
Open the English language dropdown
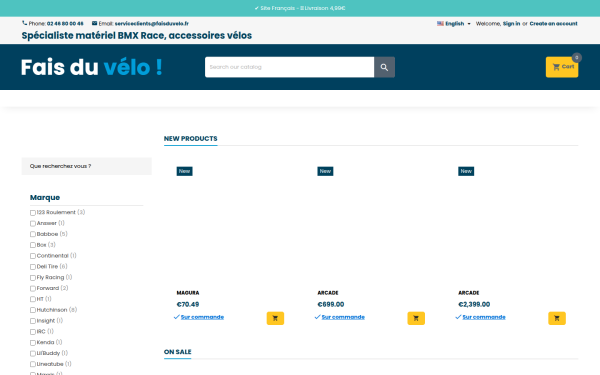(x=454, y=23)
